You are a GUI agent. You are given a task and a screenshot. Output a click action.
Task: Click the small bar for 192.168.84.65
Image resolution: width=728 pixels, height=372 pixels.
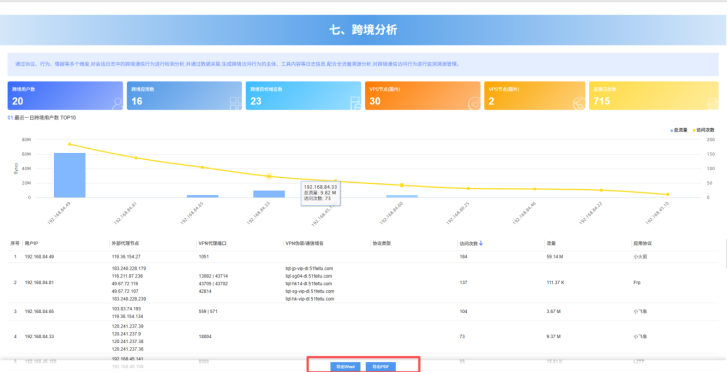point(202,196)
